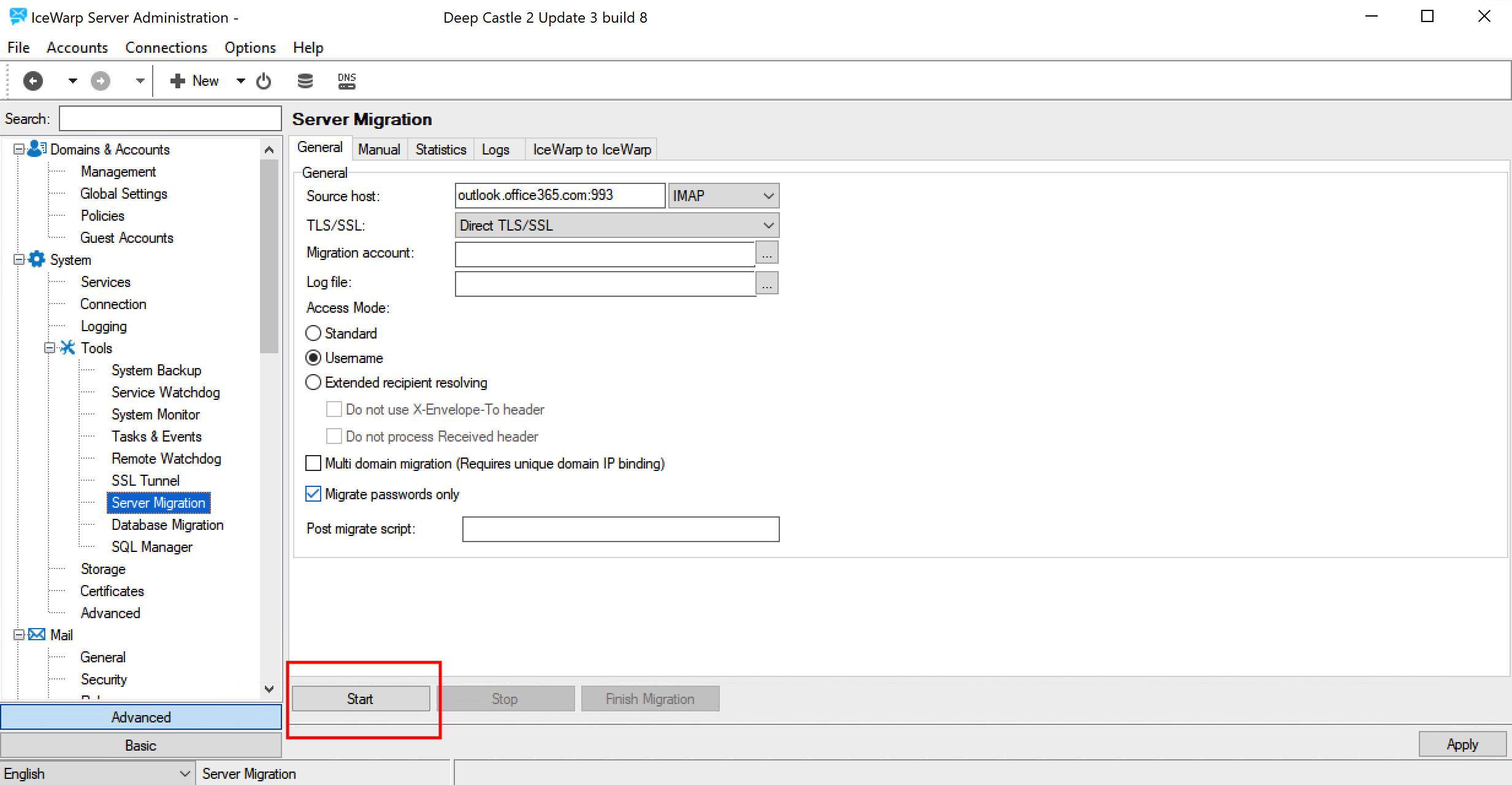This screenshot has height=785, width=1512.
Task: Click the Tools wrench icon
Action: [67, 348]
